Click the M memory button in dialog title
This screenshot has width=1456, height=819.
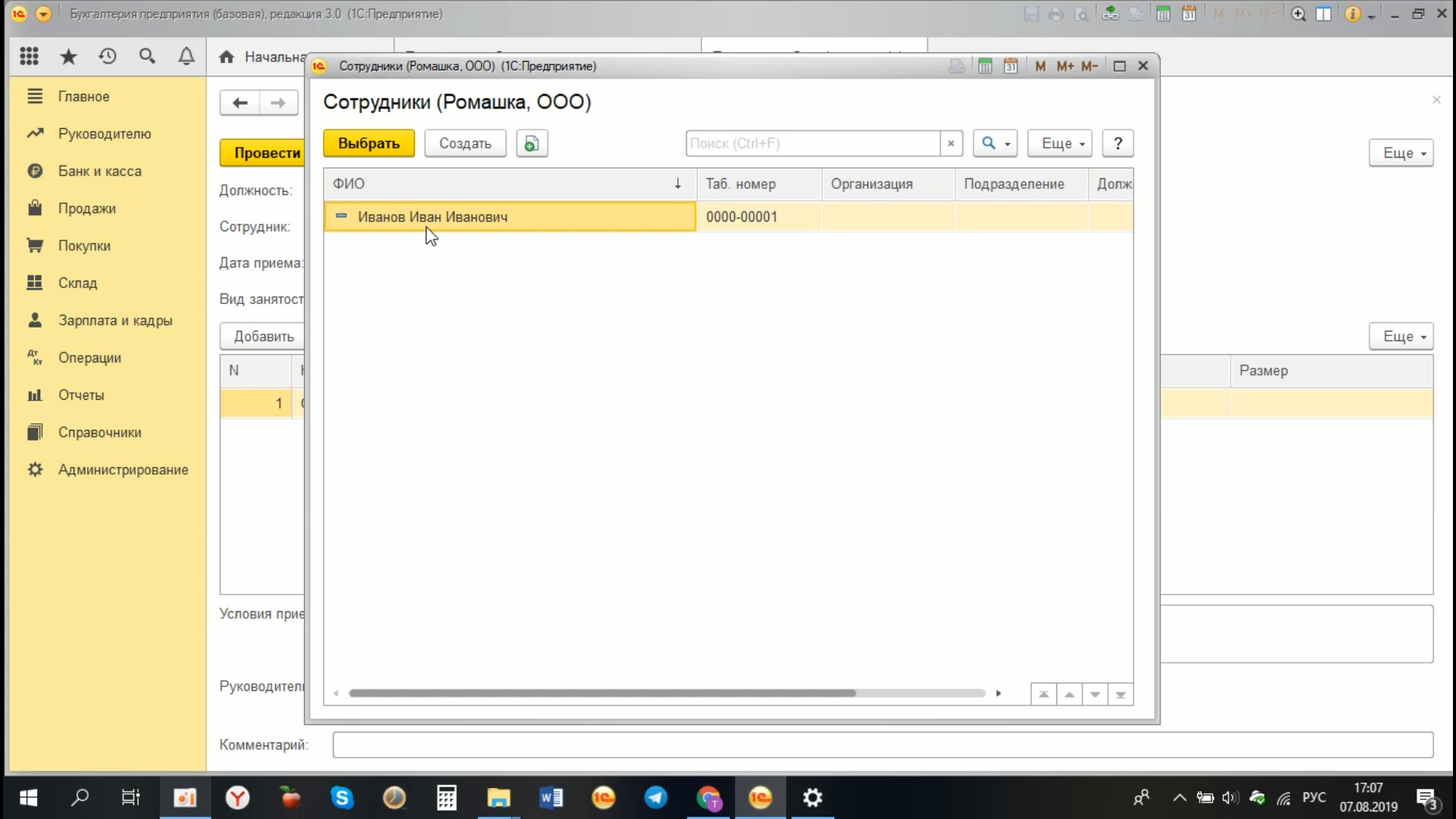(1040, 66)
